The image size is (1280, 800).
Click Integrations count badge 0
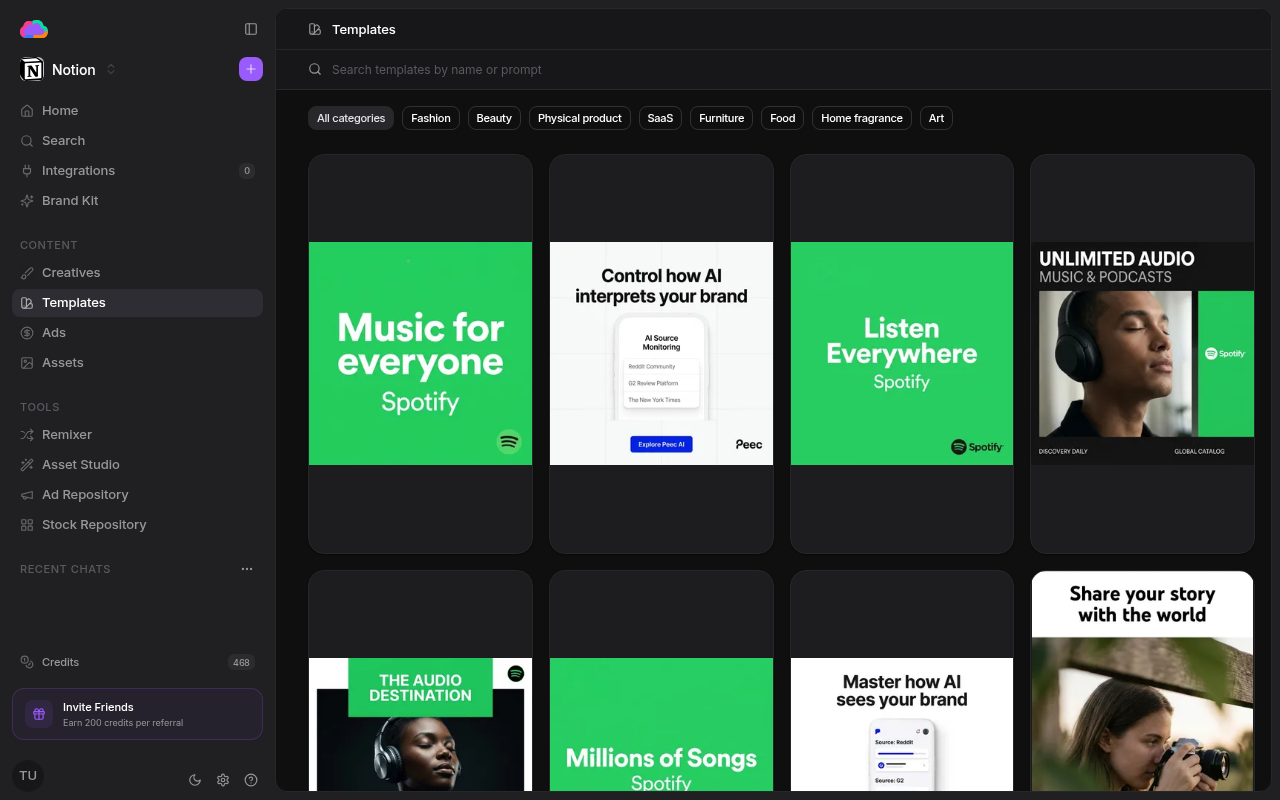[247, 171]
